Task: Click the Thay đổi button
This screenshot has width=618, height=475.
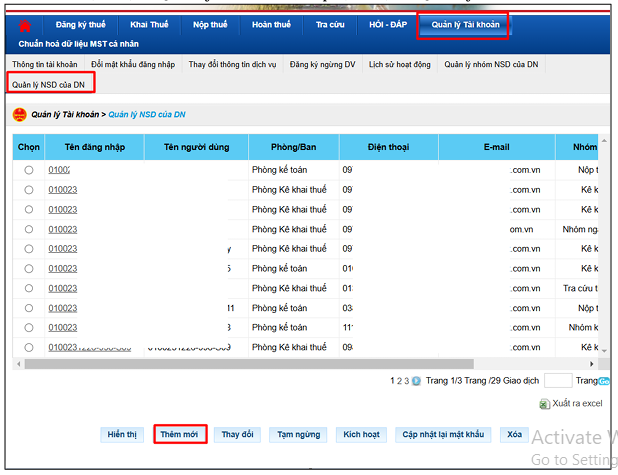Action: tap(237, 434)
